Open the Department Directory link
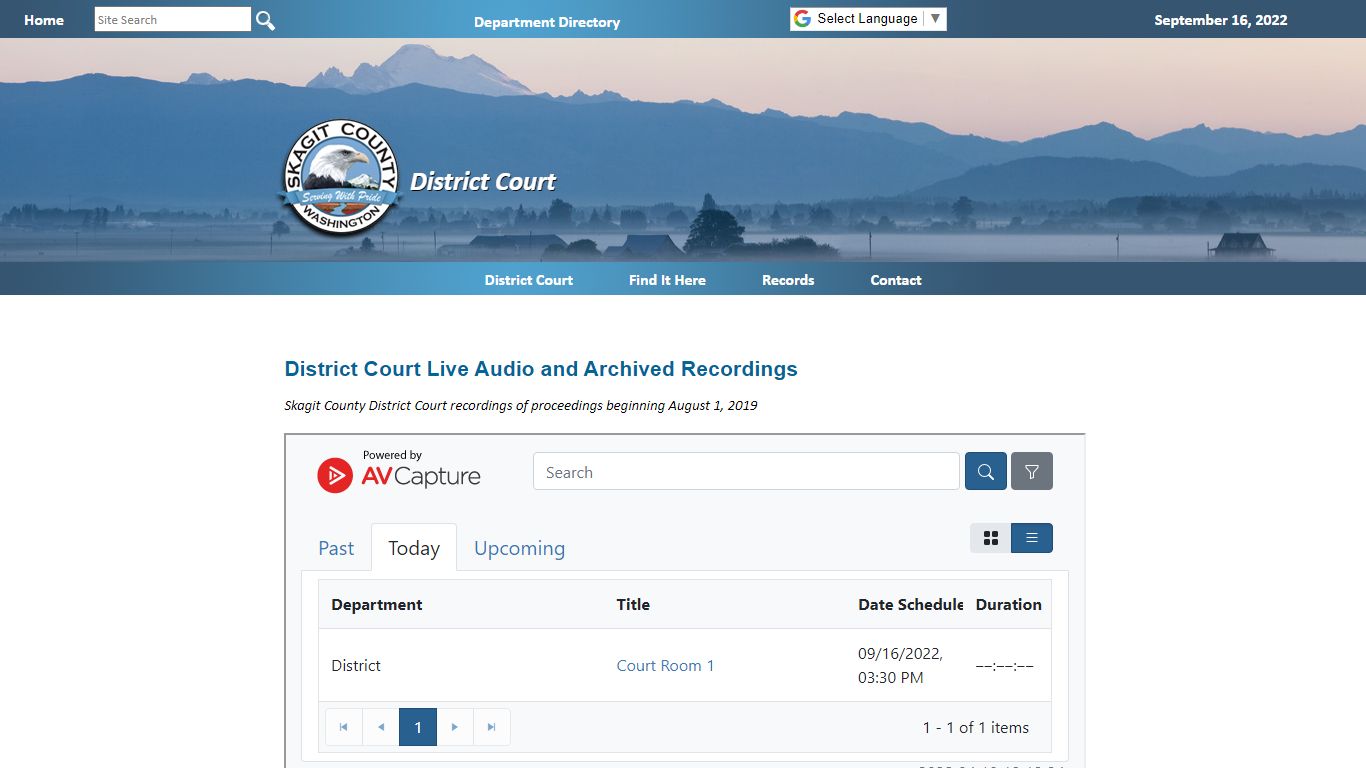The width and height of the screenshot is (1366, 768). click(547, 22)
